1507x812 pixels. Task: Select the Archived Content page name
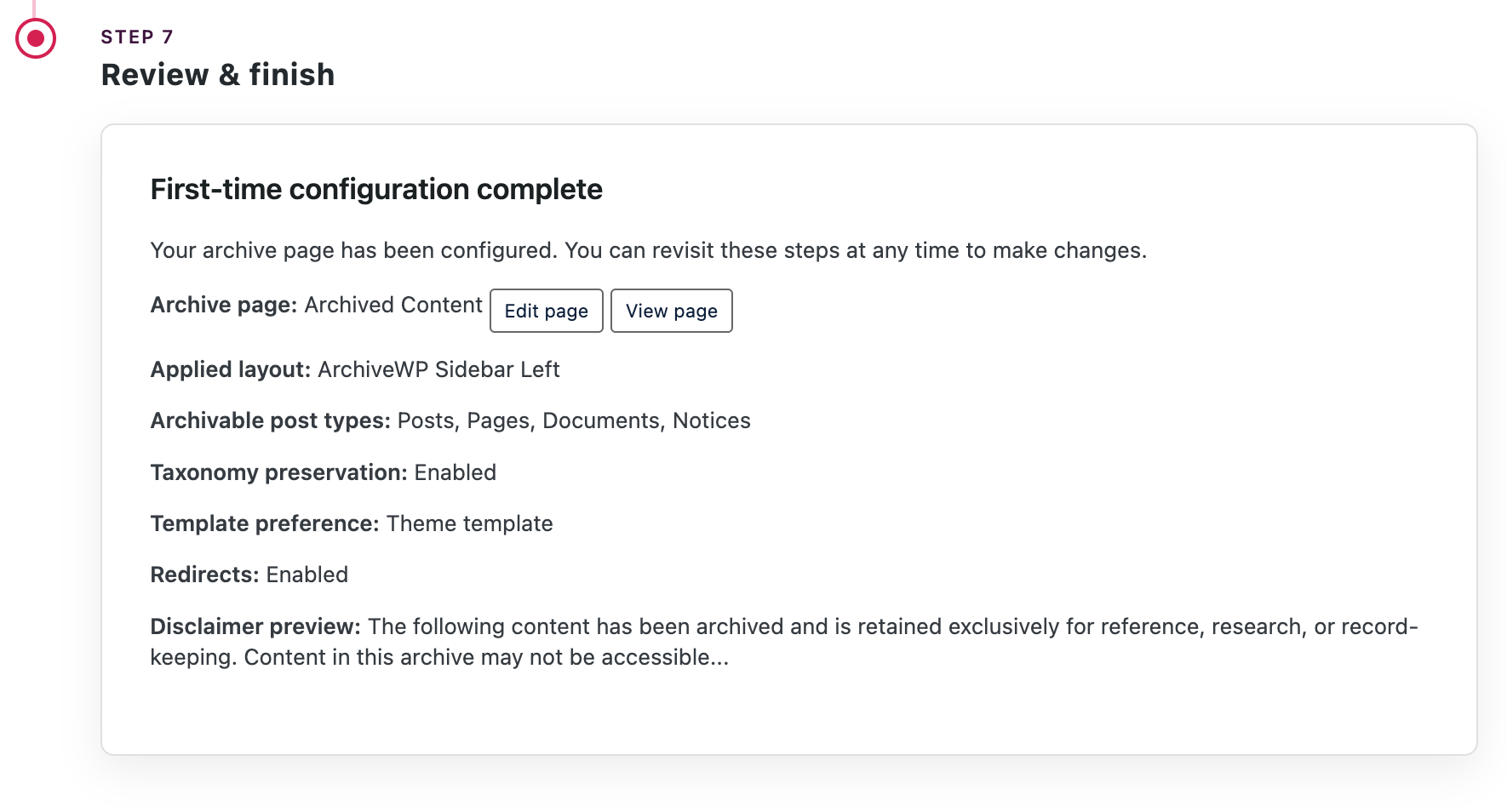[393, 304]
